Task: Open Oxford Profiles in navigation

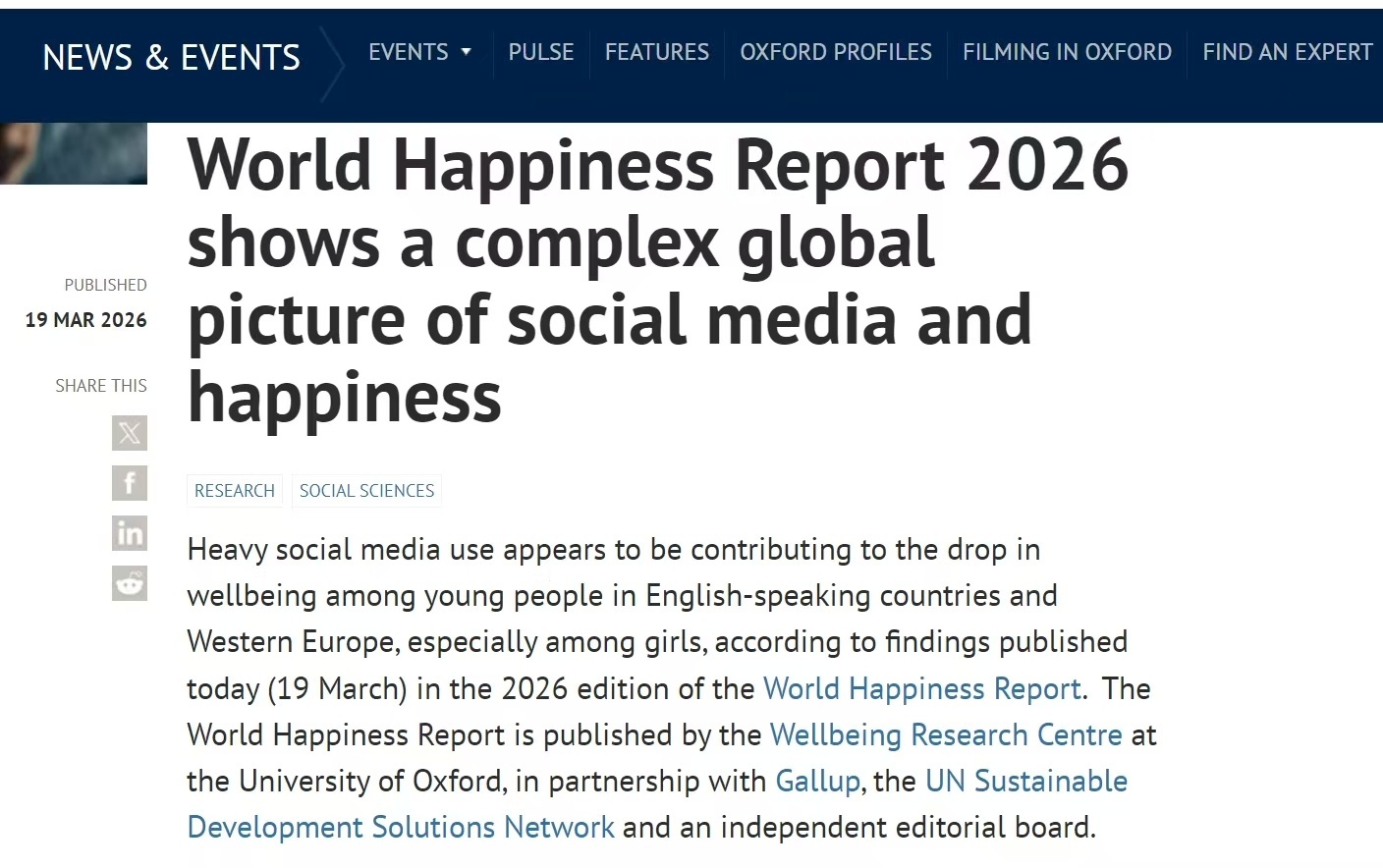Action: 836,52
